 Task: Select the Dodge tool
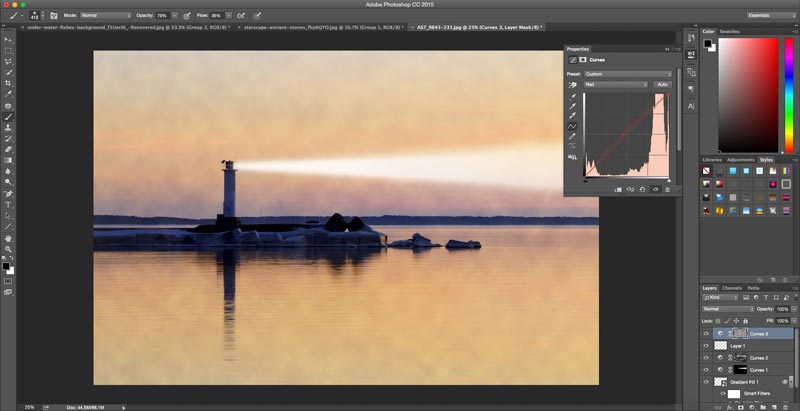click(9, 182)
